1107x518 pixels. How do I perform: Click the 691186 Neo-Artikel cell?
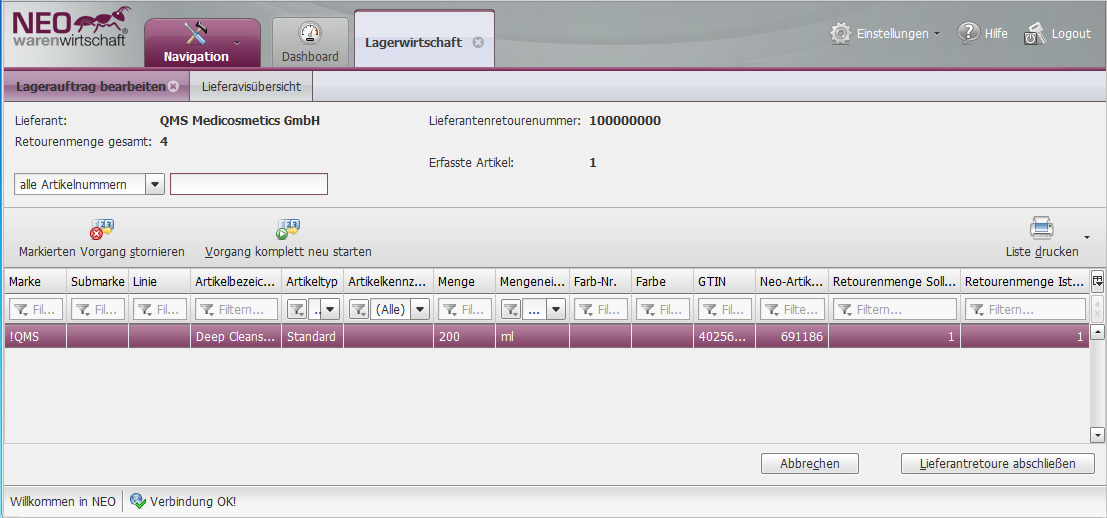coord(792,337)
